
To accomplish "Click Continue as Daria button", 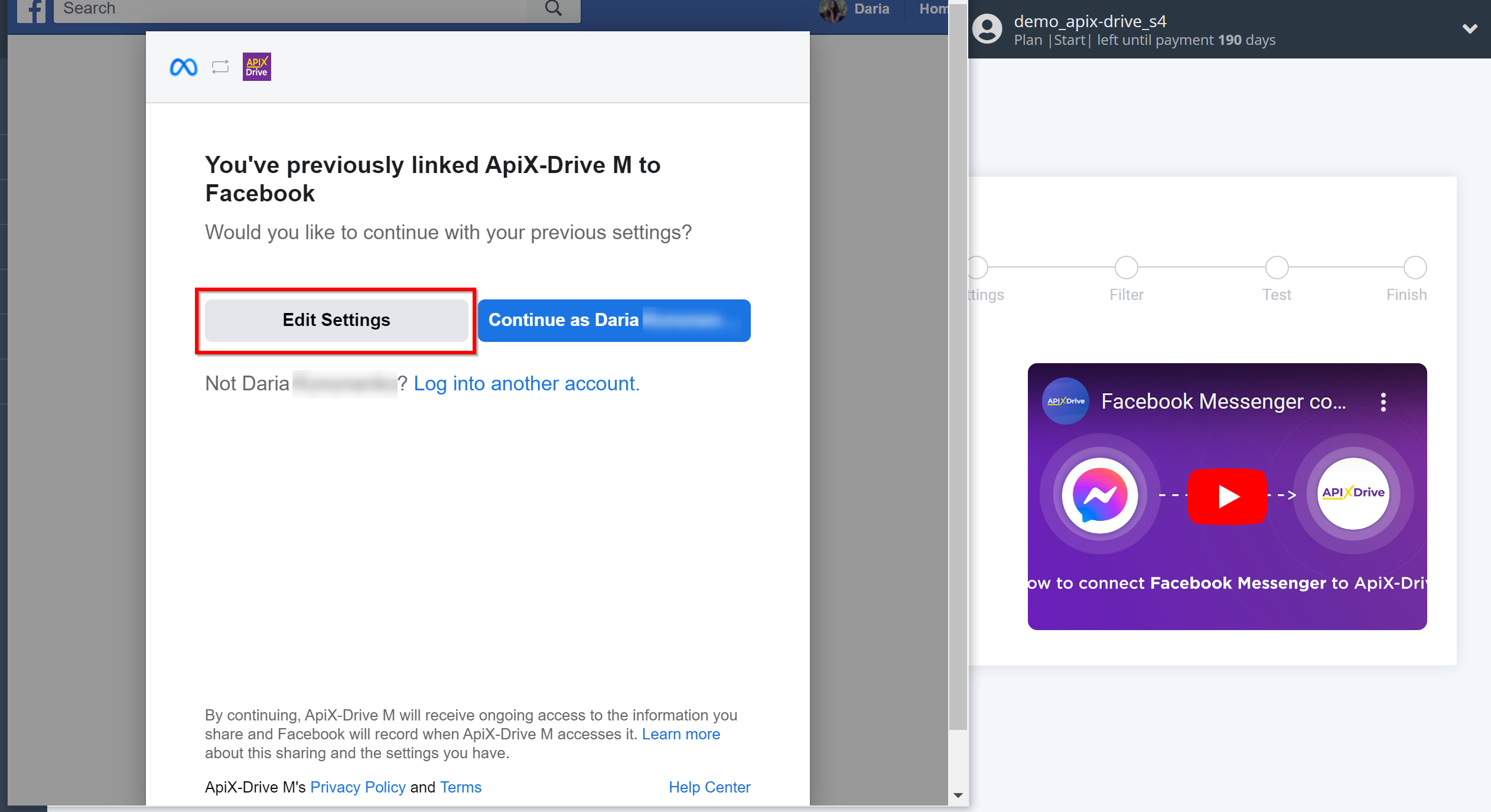I will click(x=614, y=320).
